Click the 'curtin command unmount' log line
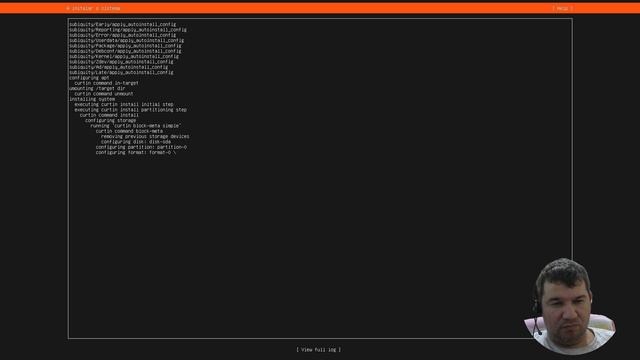 104,93
